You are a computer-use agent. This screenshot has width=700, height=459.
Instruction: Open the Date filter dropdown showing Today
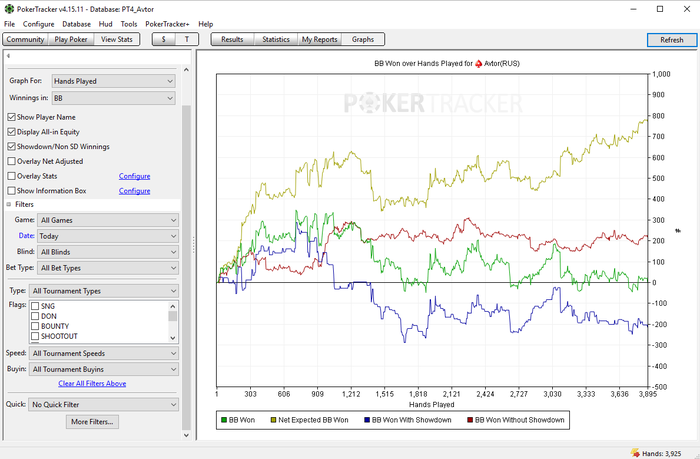108,236
